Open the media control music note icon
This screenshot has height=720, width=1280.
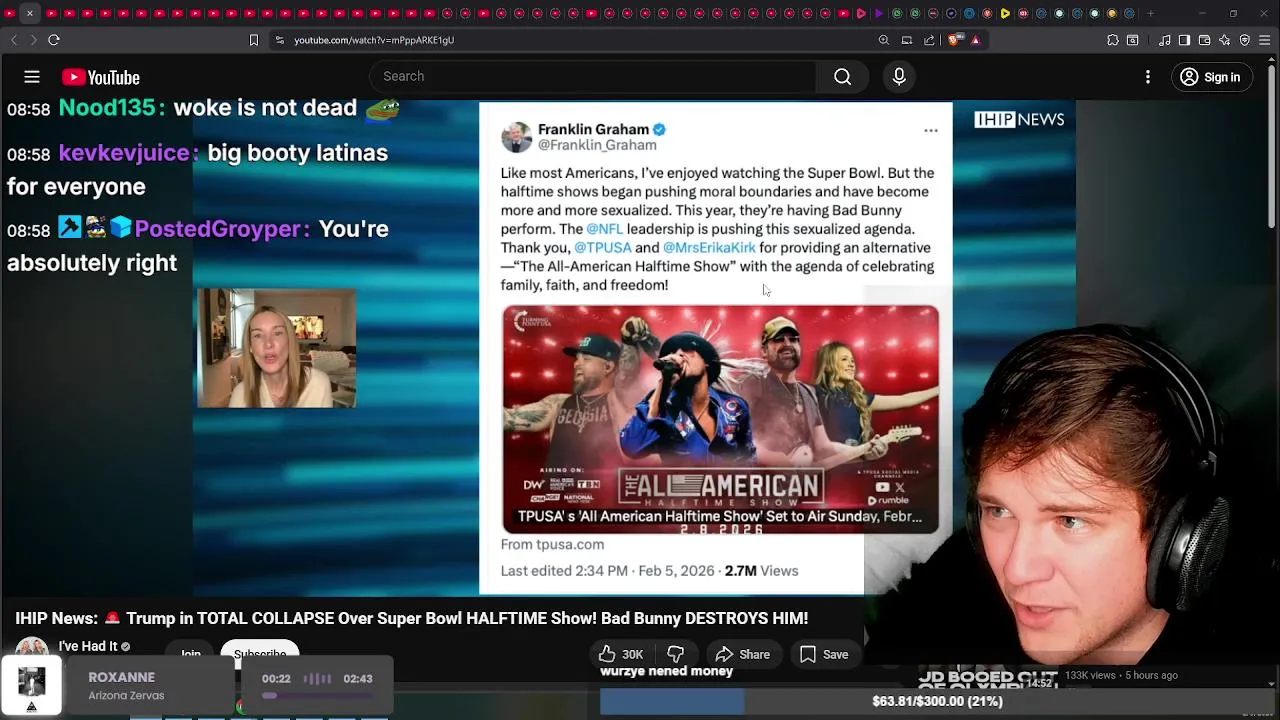click(1165, 40)
